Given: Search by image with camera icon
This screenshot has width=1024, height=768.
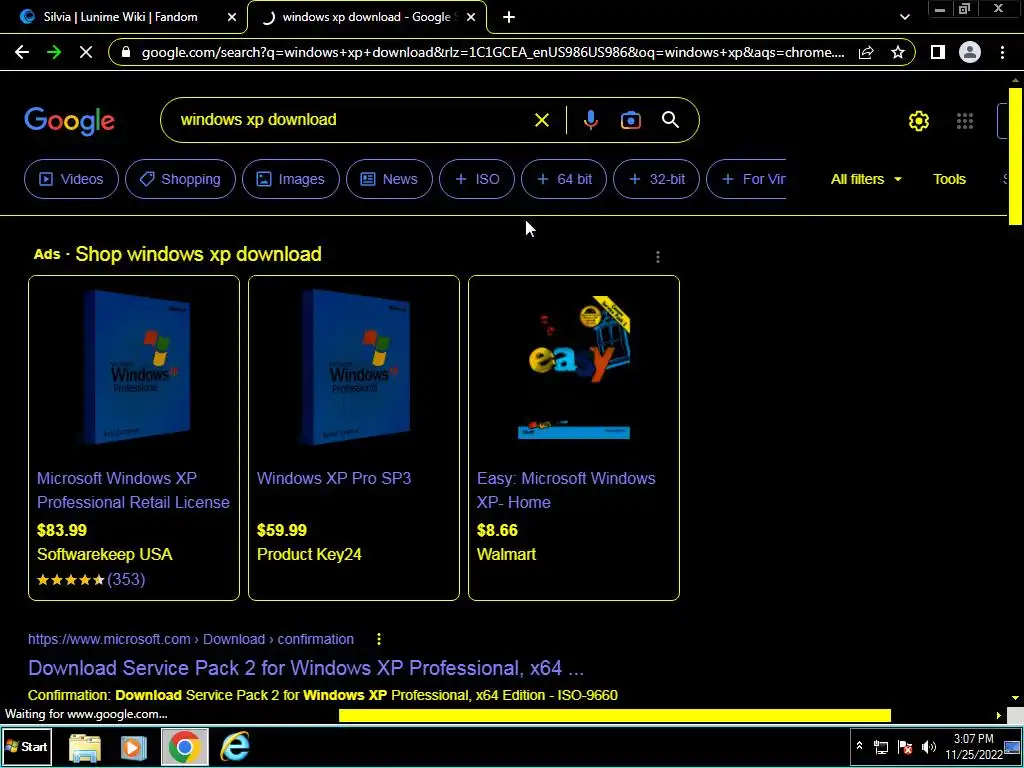Looking at the screenshot, I should point(630,120).
